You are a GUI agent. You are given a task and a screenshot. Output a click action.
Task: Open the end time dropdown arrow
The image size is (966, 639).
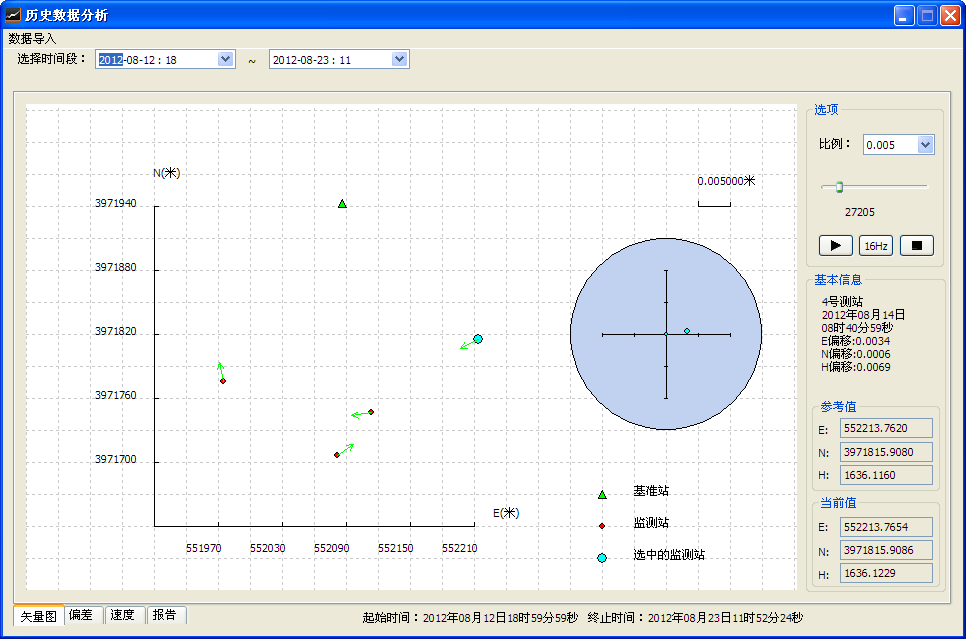(399, 59)
